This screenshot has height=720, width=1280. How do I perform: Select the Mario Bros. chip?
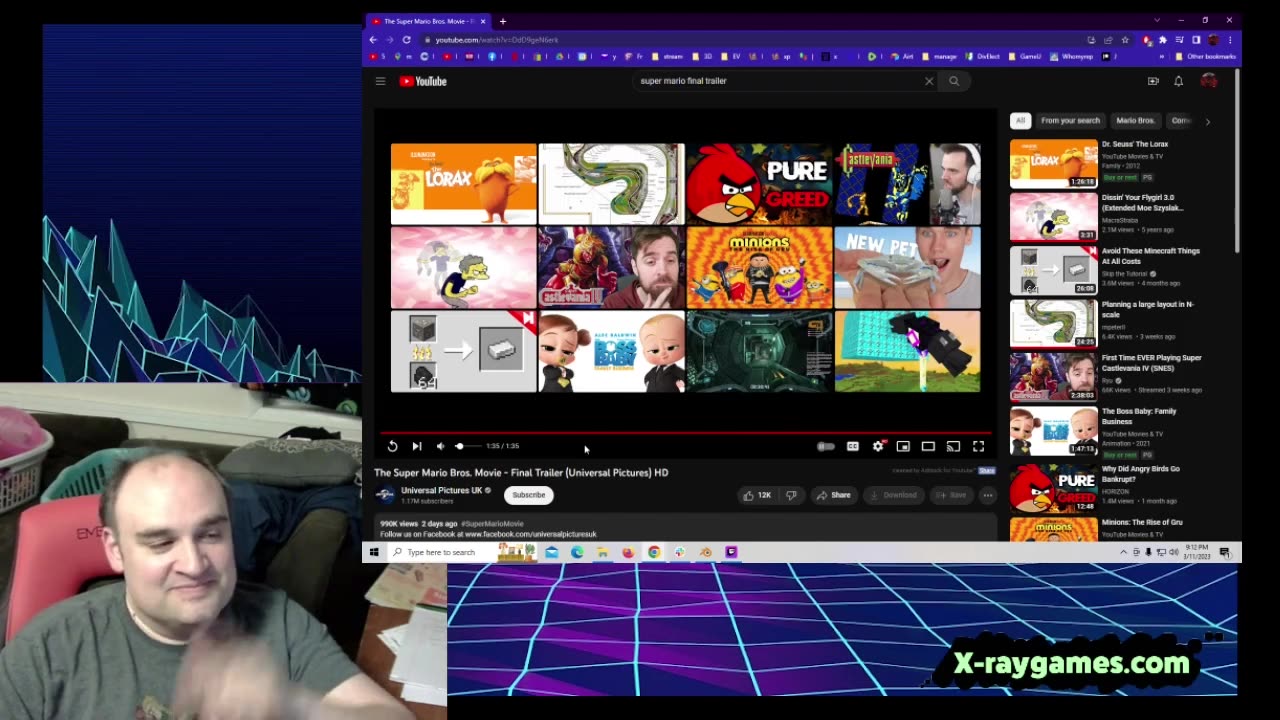1135,121
